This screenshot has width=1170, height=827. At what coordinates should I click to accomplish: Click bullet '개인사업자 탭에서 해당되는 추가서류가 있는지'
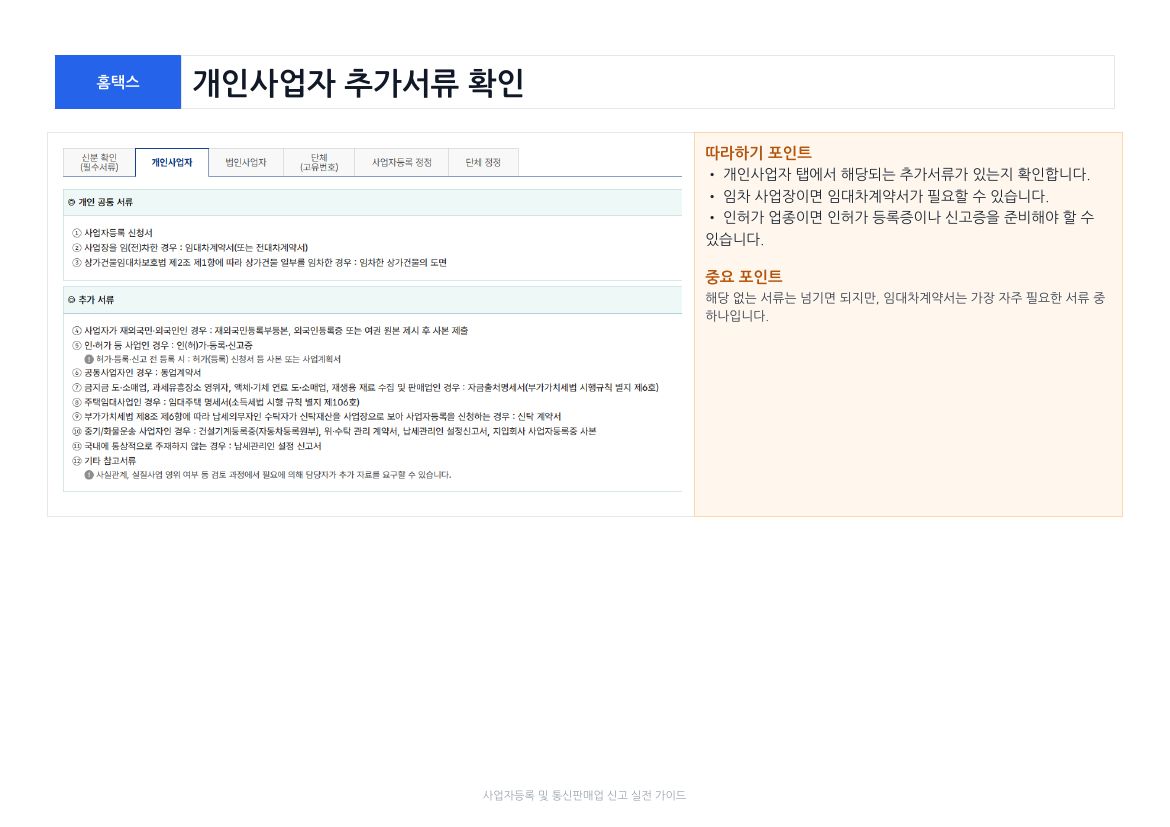(899, 175)
